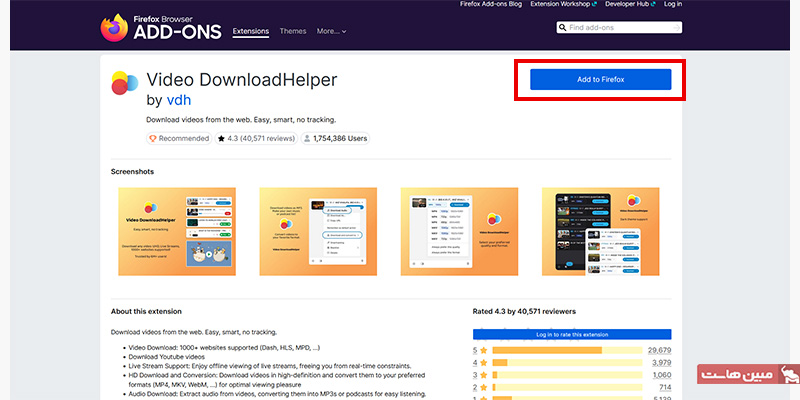Click the users count badge
This screenshot has width=800, height=400.
[x=335, y=138]
